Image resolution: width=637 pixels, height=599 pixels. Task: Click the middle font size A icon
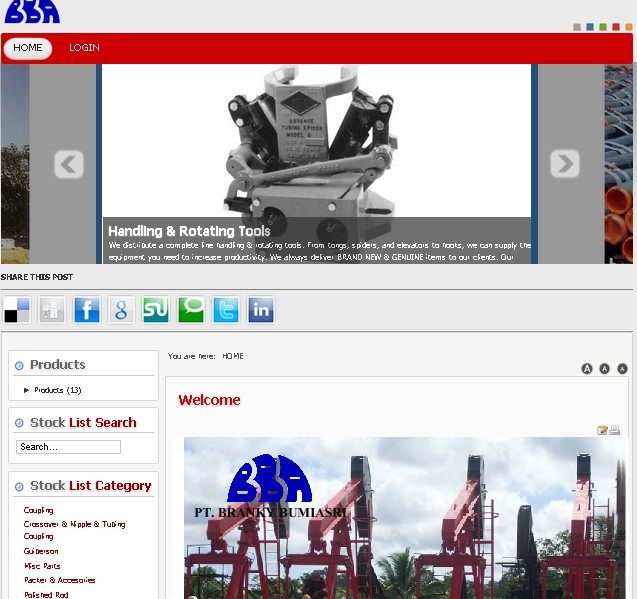(604, 369)
